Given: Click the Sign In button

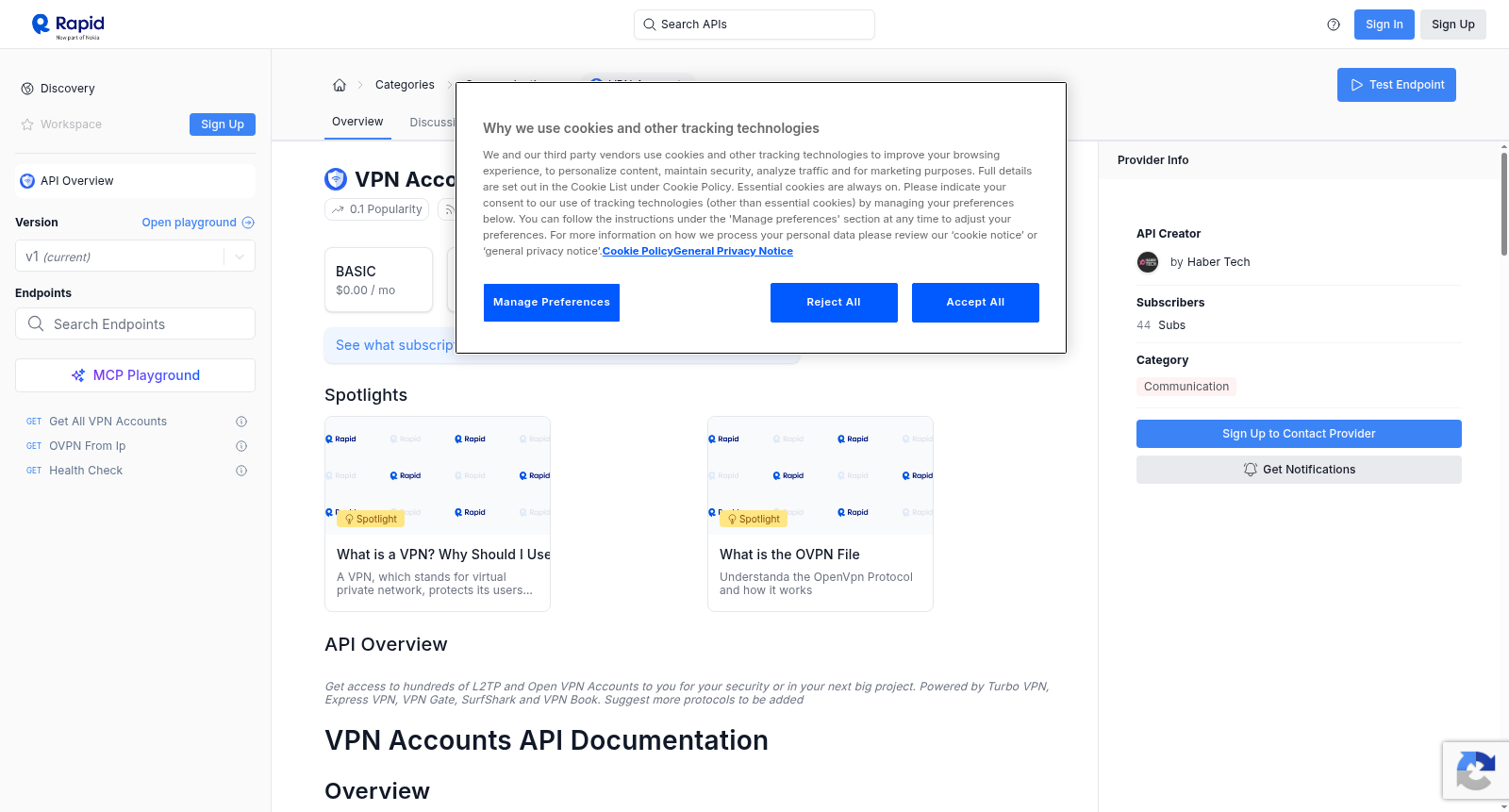Looking at the screenshot, I should pyautogui.click(x=1384, y=25).
